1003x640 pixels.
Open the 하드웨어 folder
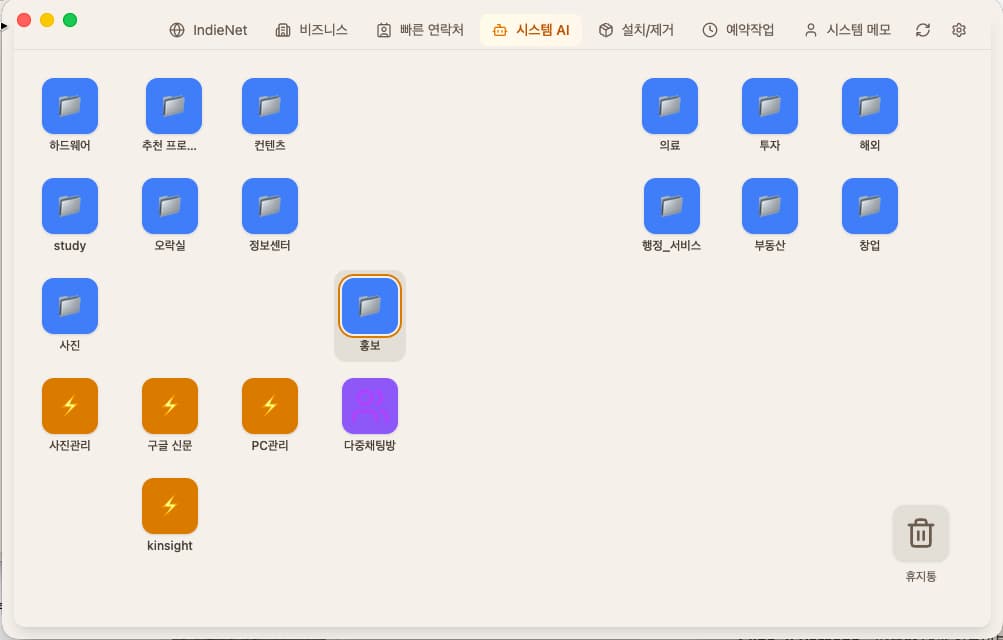click(x=69, y=105)
